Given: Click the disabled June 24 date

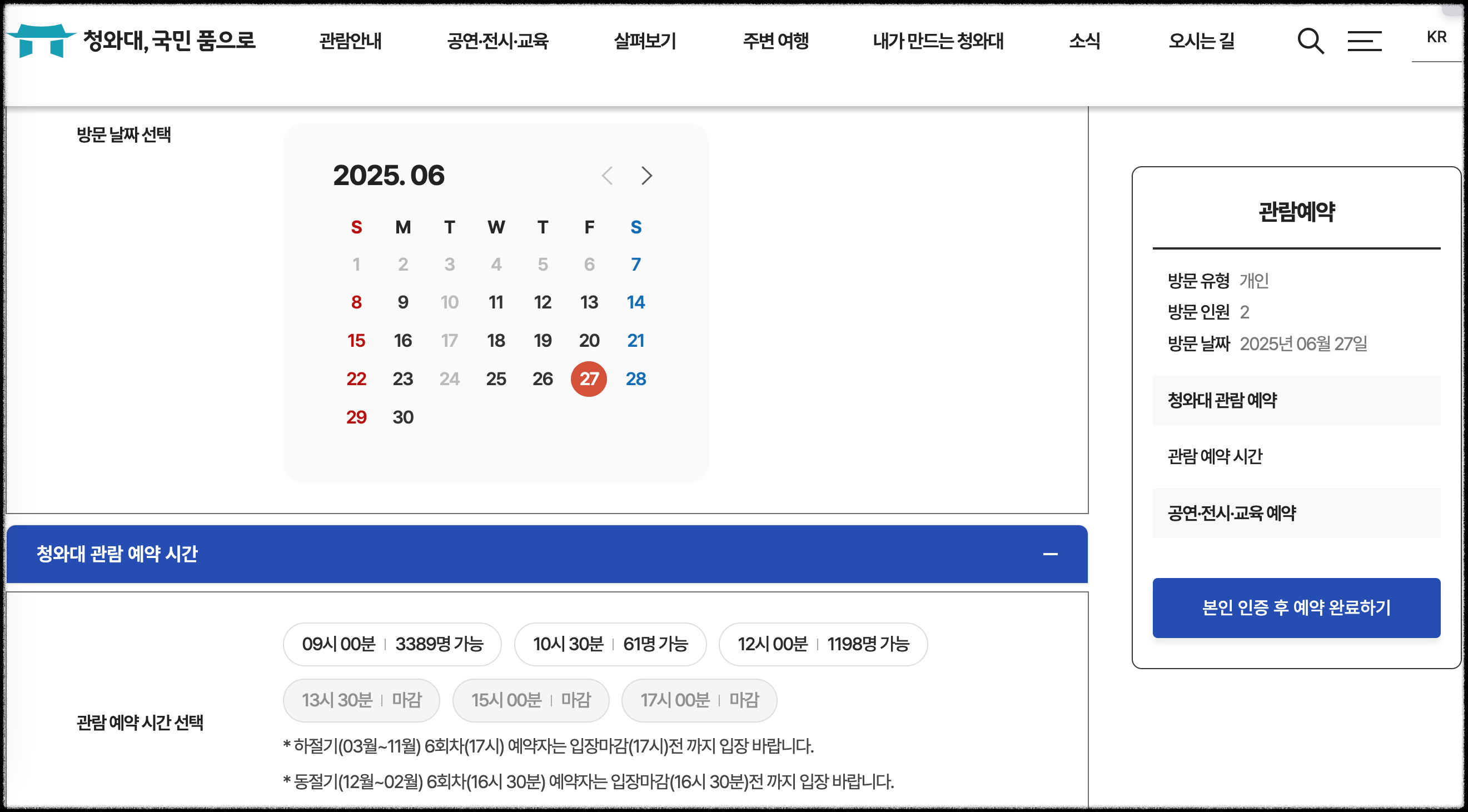Looking at the screenshot, I should click(449, 379).
